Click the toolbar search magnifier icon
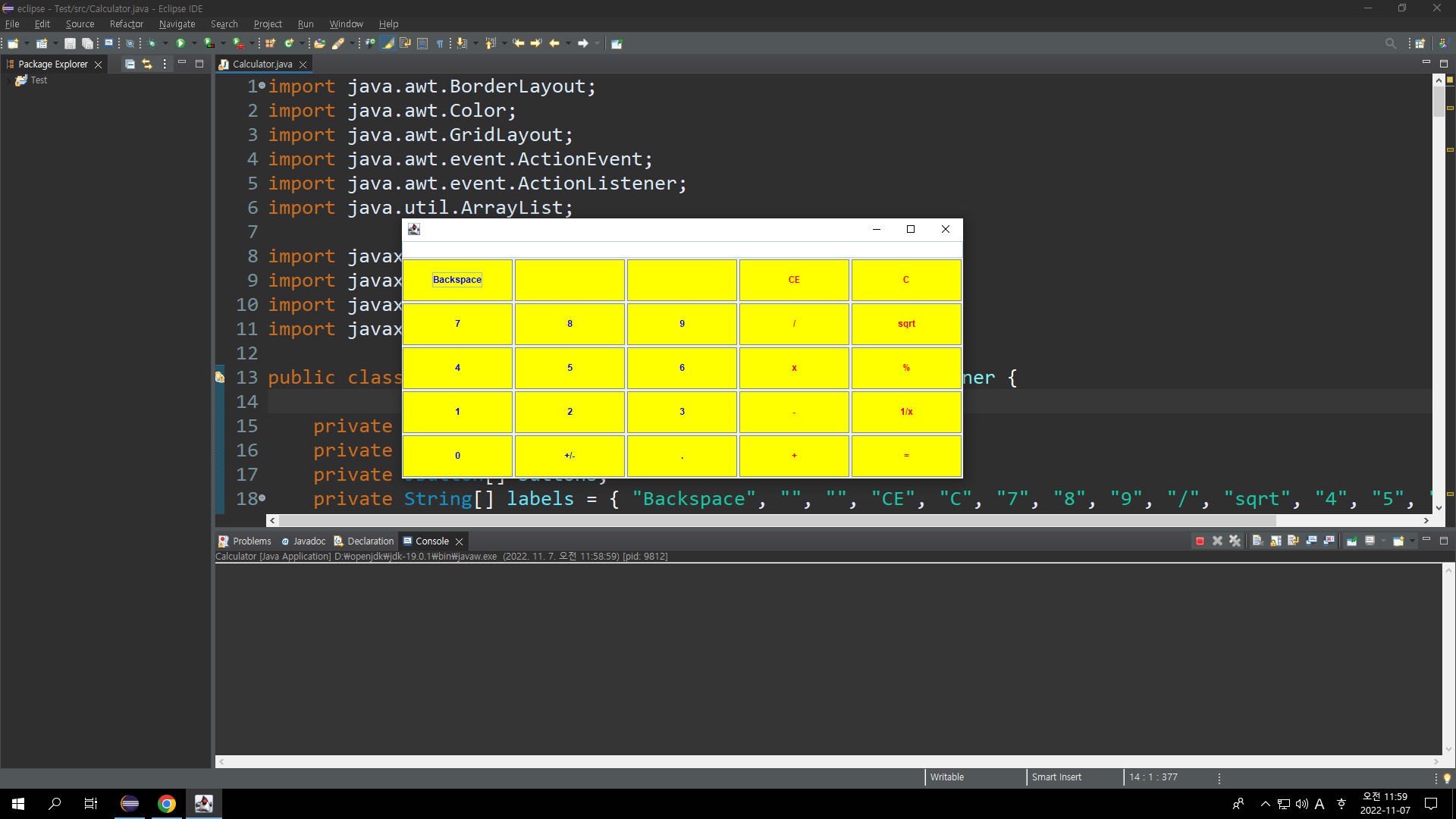Screen dimensions: 1456x819 (1390, 43)
